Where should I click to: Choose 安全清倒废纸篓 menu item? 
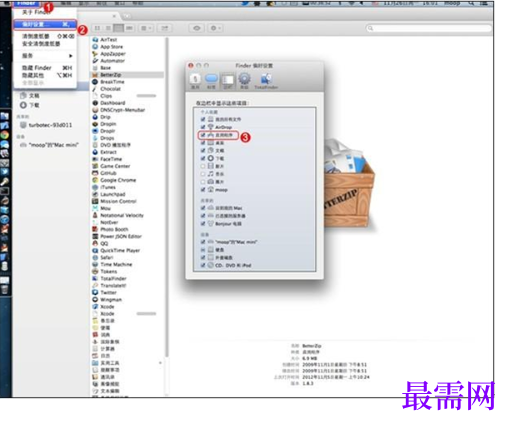(45, 44)
